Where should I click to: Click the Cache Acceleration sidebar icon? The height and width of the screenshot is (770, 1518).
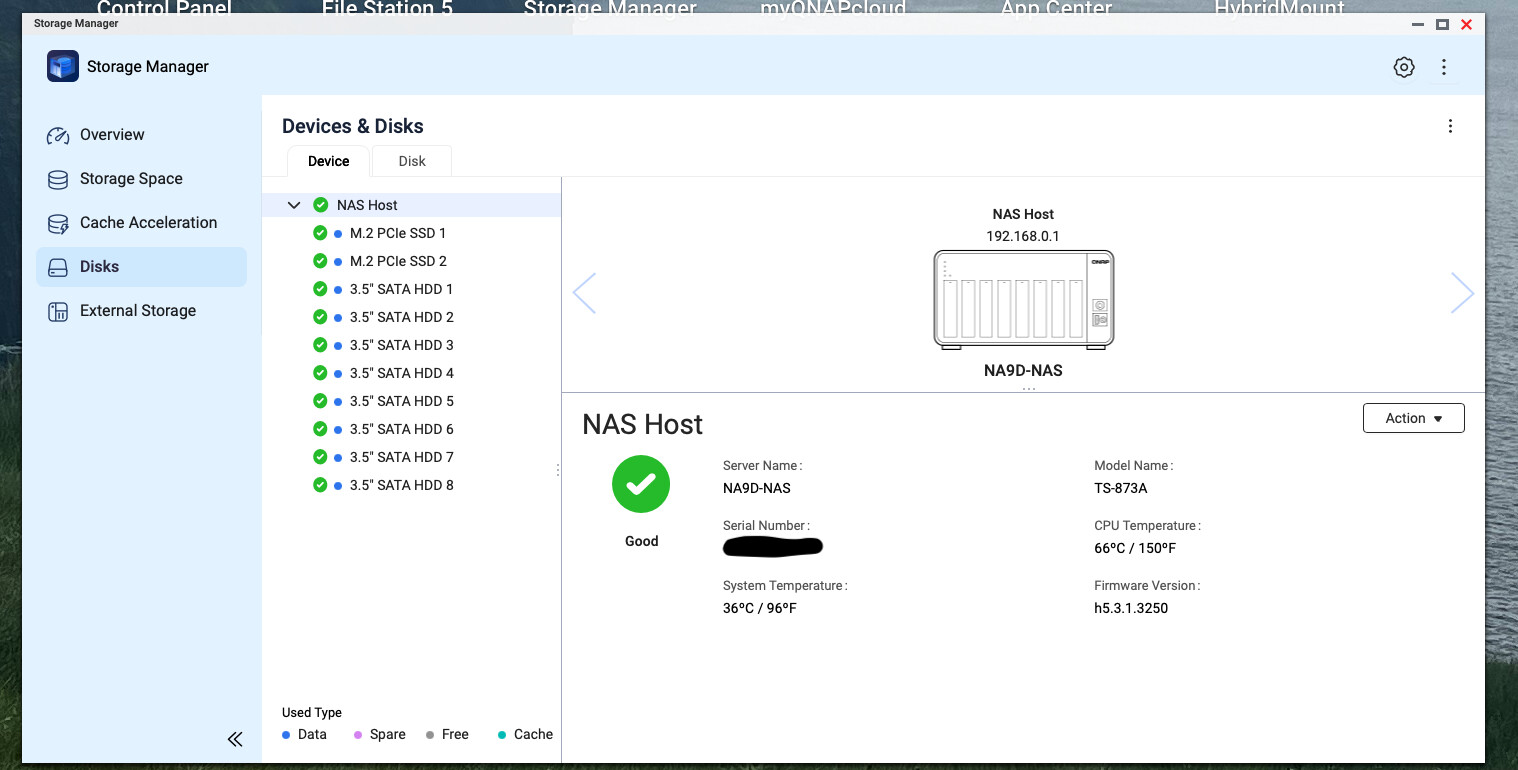pos(58,223)
